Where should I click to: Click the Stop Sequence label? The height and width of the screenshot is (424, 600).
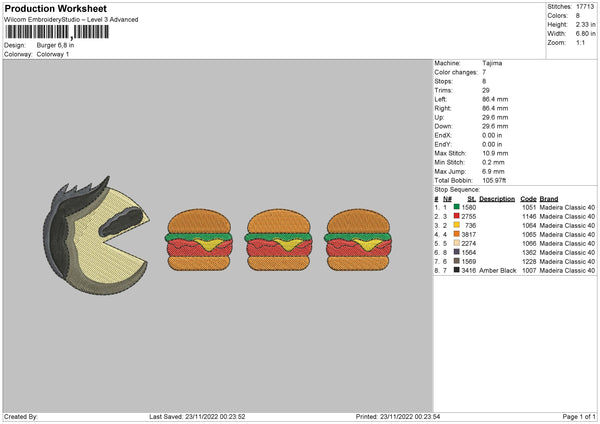pos(457,189)
